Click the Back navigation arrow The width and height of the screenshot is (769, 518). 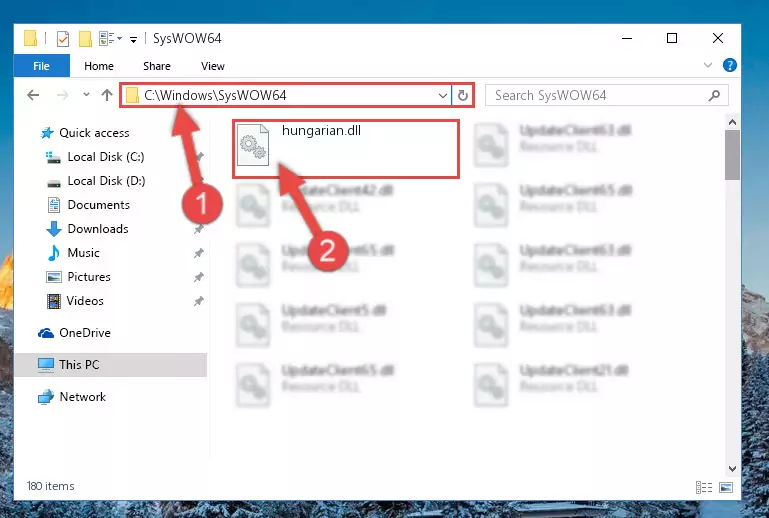pyautogui.click(x=33, y=95)
